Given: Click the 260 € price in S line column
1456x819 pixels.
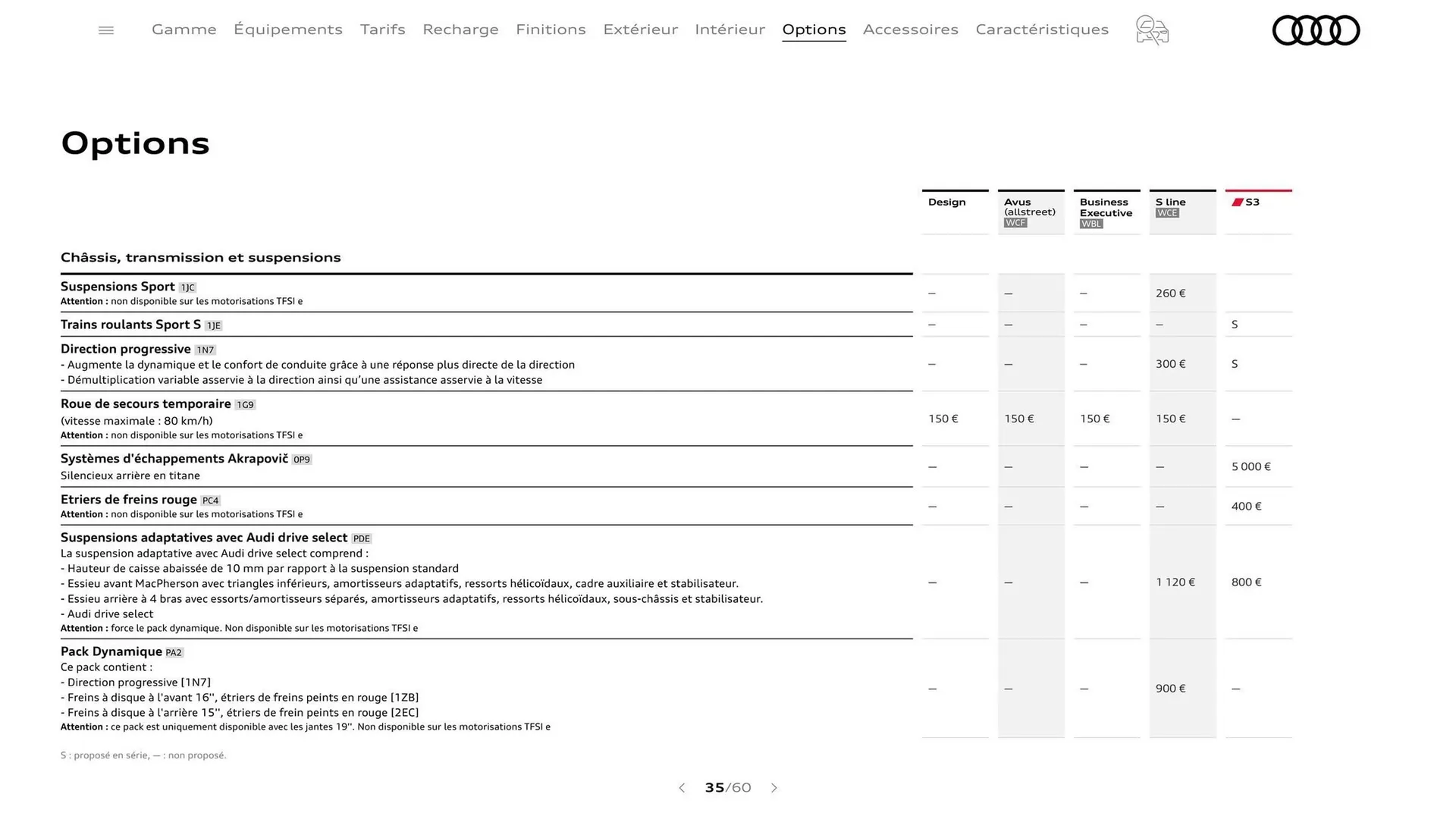Looking at the screenshot, I should coord(1169,293).
